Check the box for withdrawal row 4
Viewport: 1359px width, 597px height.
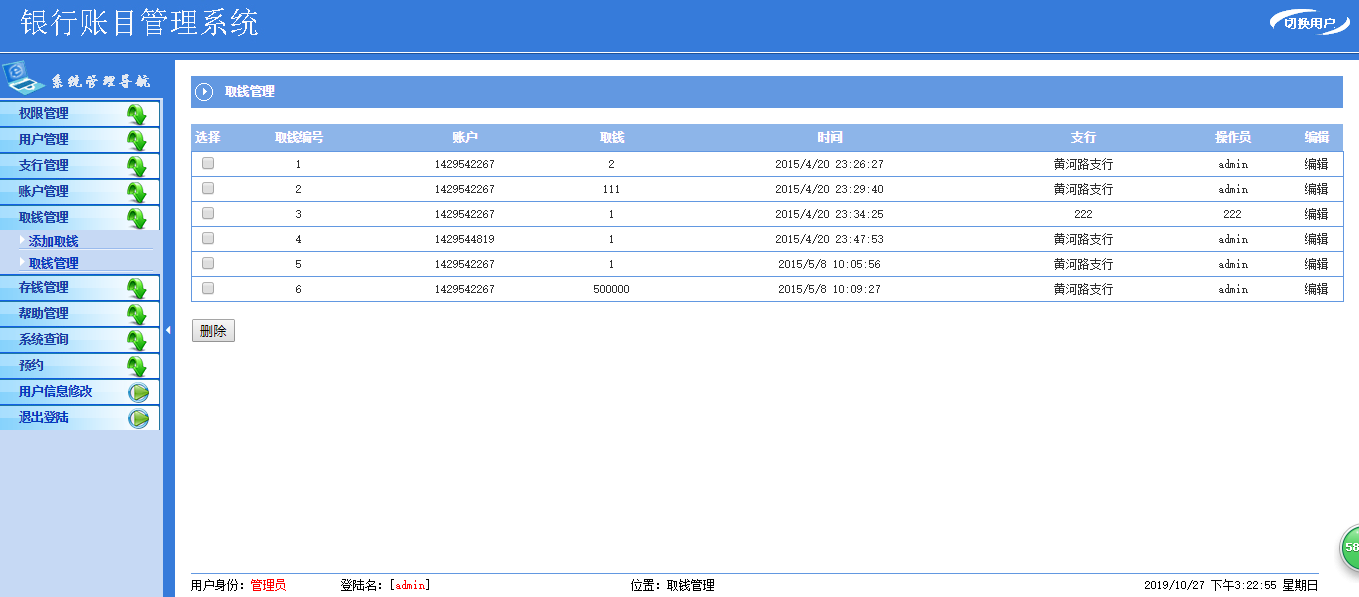point(208,238)
